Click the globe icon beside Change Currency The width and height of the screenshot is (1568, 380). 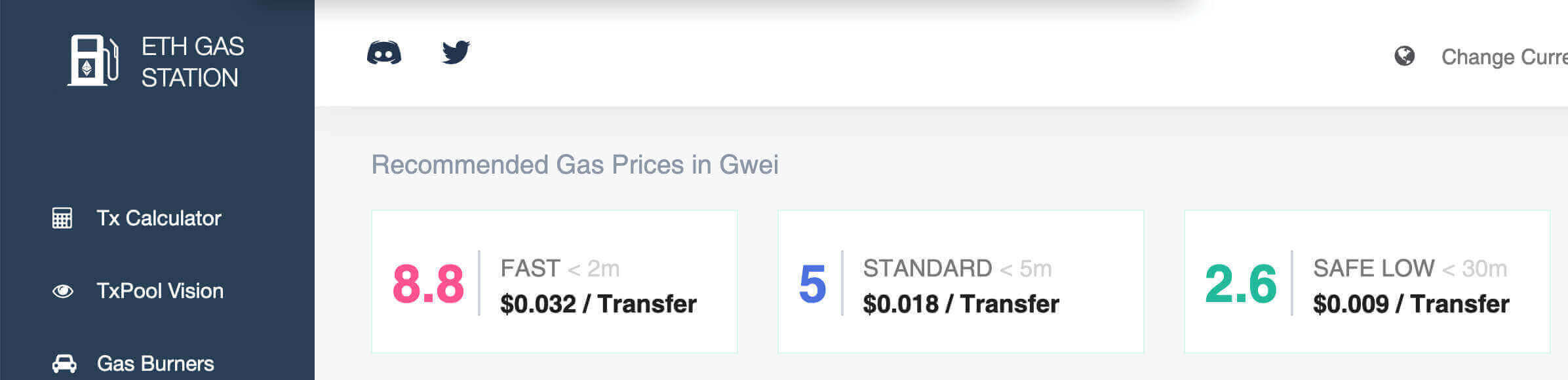[1404, 56]
